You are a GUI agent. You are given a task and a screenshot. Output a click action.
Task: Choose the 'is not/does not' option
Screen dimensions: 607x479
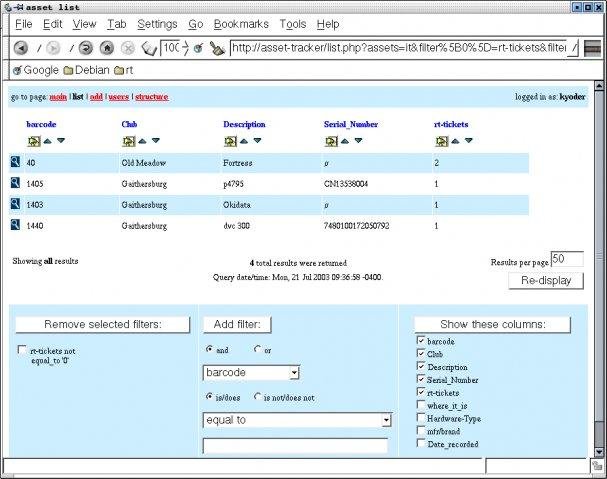[259, 397]
